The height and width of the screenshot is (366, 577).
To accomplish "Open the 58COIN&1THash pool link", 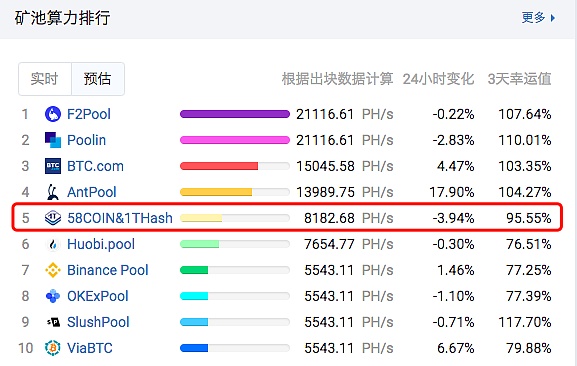I will point(120,218).
